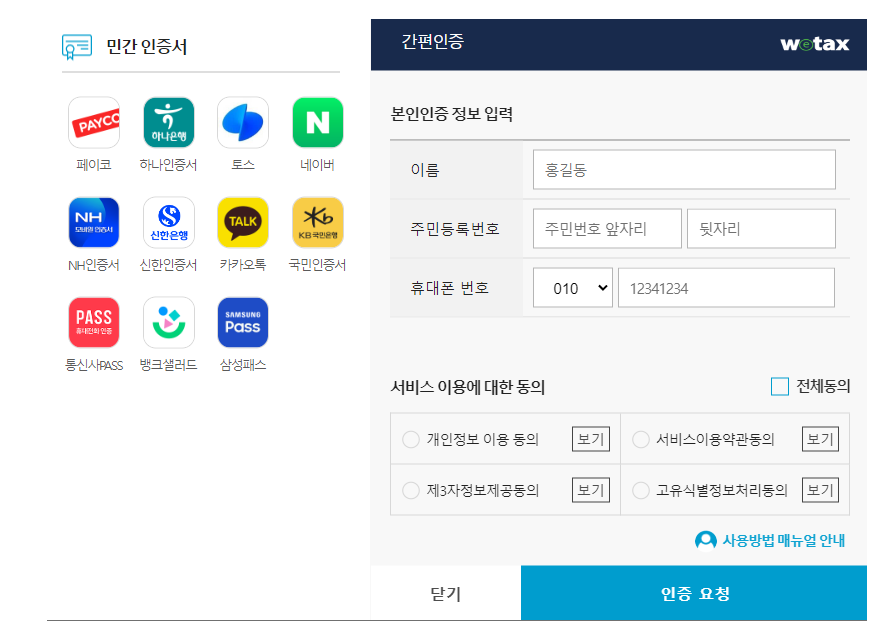Click the 휴대폰 번호 field label
871x621 pixels.
coord(449,288)
